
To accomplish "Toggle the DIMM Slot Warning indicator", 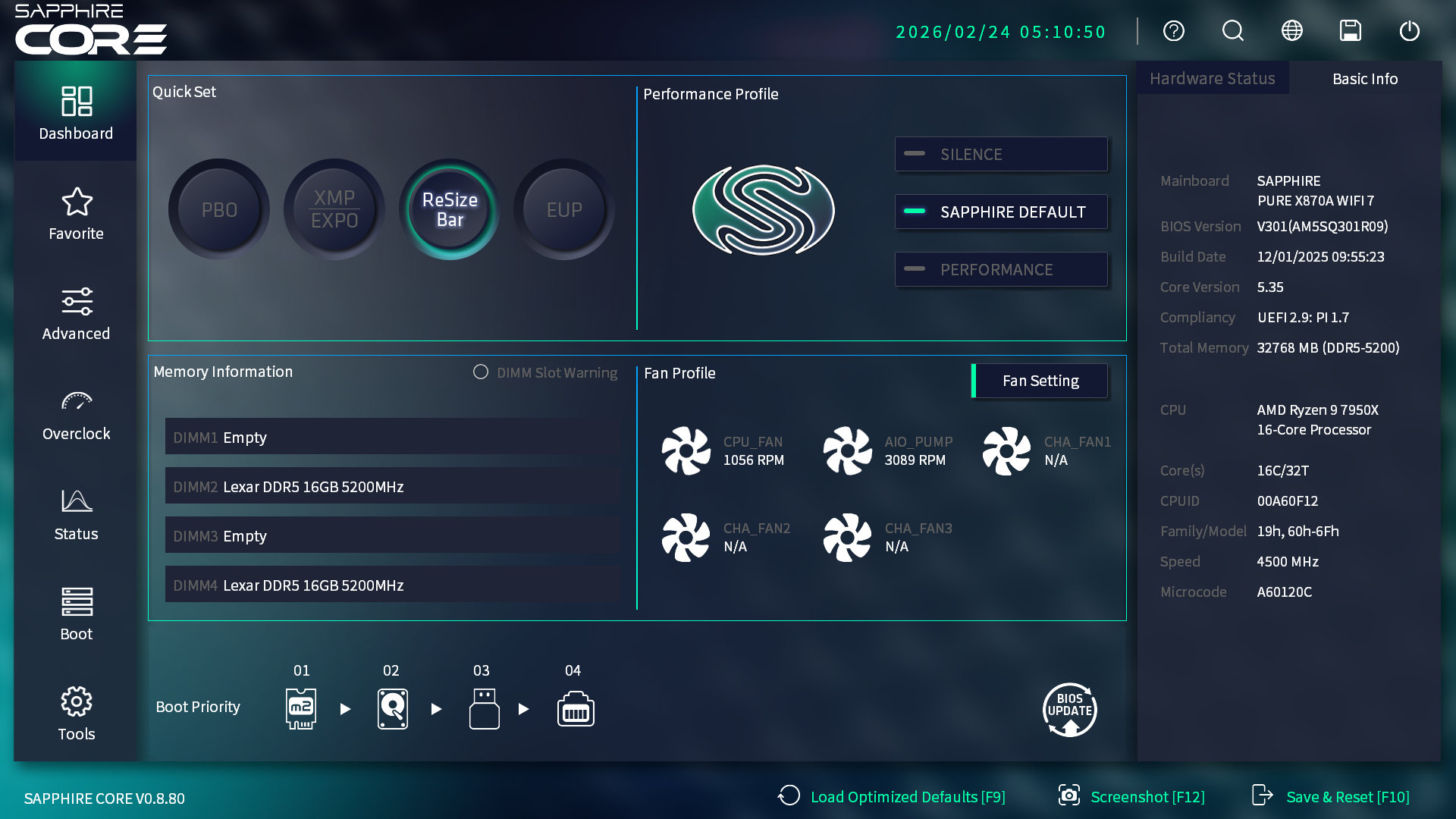I will 481,372.
